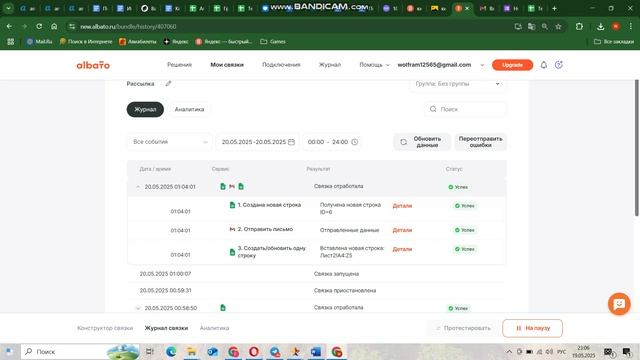Bookmark this page with the star icon
This screenshot has width=640, height=360.
point(558,27)
